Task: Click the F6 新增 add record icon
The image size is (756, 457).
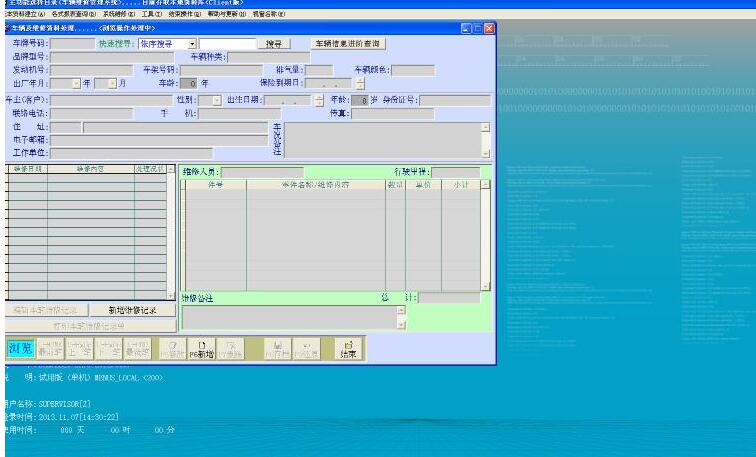Action: tap(203, 348)
